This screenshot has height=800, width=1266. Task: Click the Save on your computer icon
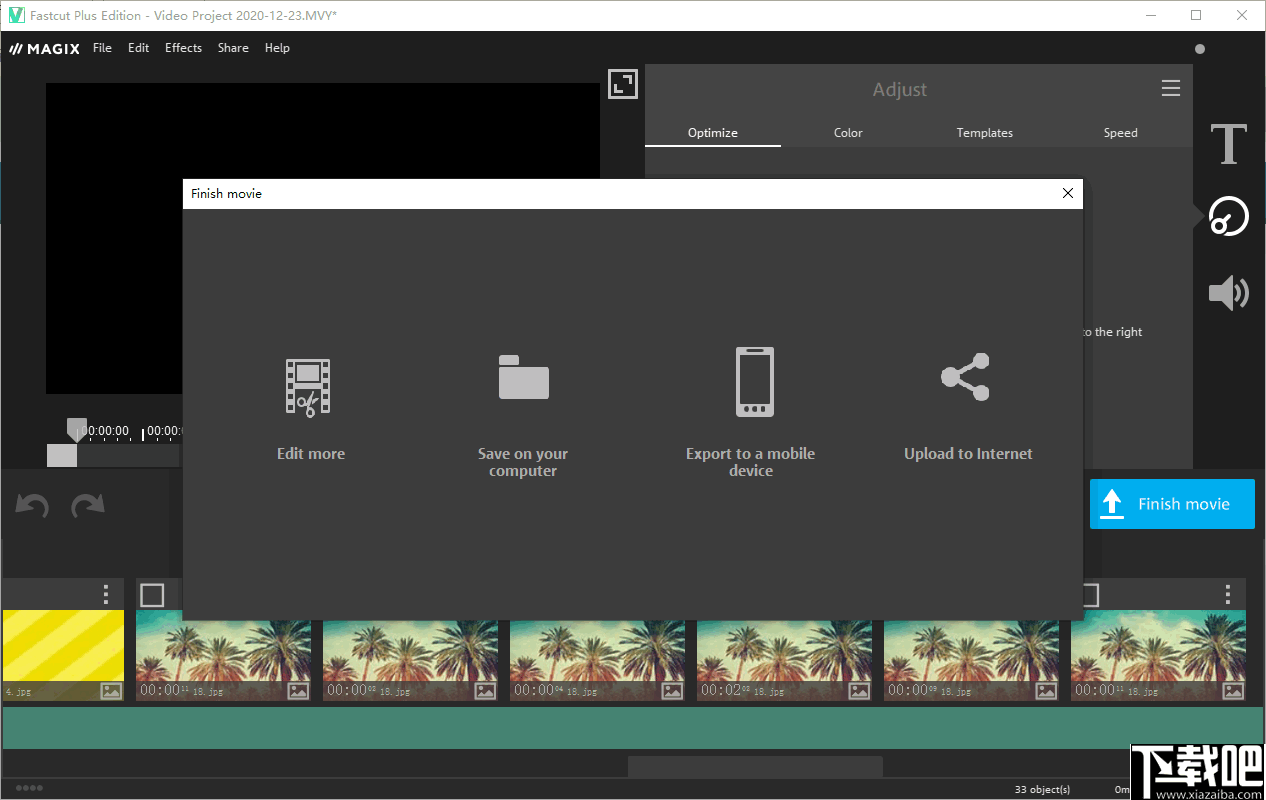pos(522,379)
